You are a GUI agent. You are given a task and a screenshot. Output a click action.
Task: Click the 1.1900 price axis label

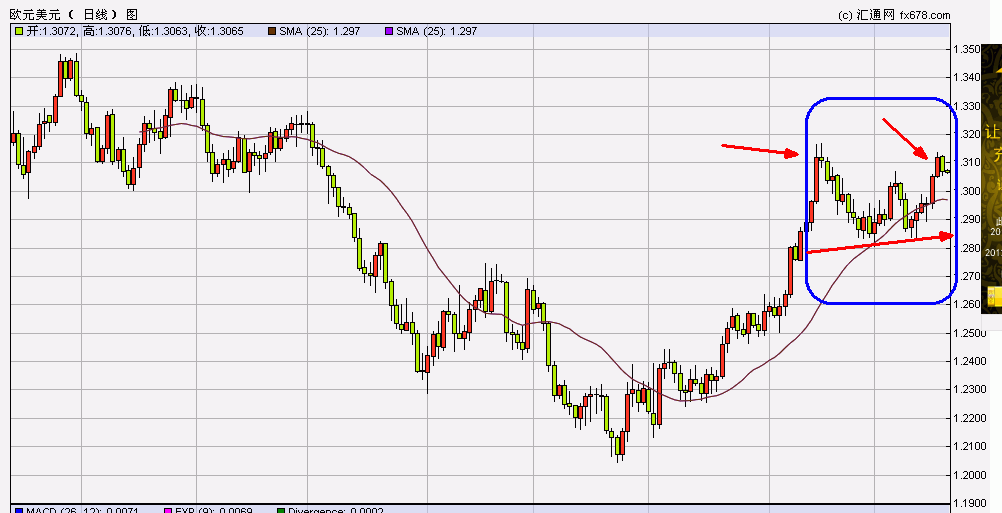click(969, 503)
